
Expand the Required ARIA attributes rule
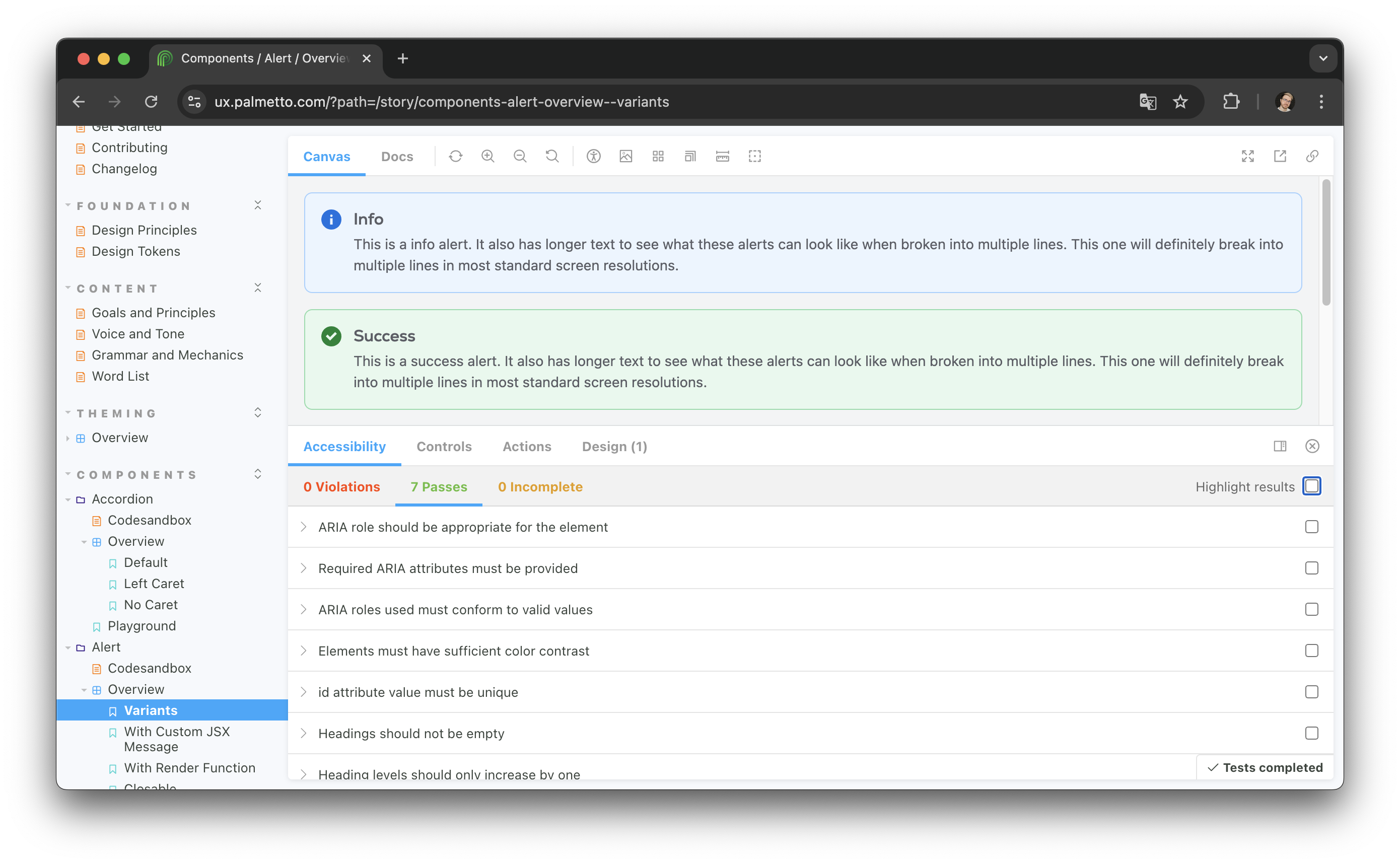(x=304, y=568)
